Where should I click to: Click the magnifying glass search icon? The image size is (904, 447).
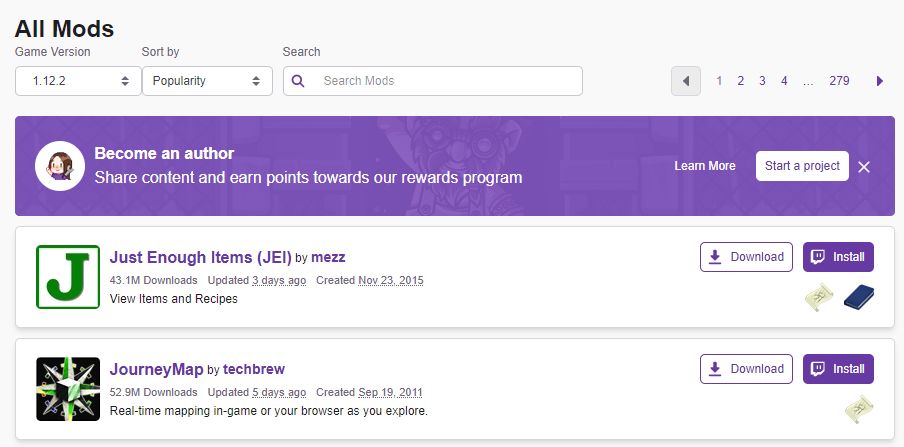tap(298, 81)
